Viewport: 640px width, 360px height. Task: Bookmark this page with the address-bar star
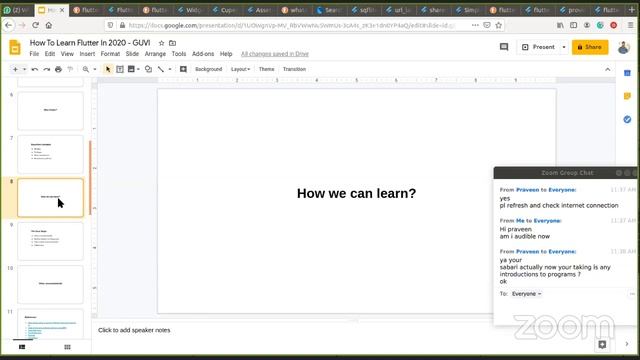click(498, 25)
